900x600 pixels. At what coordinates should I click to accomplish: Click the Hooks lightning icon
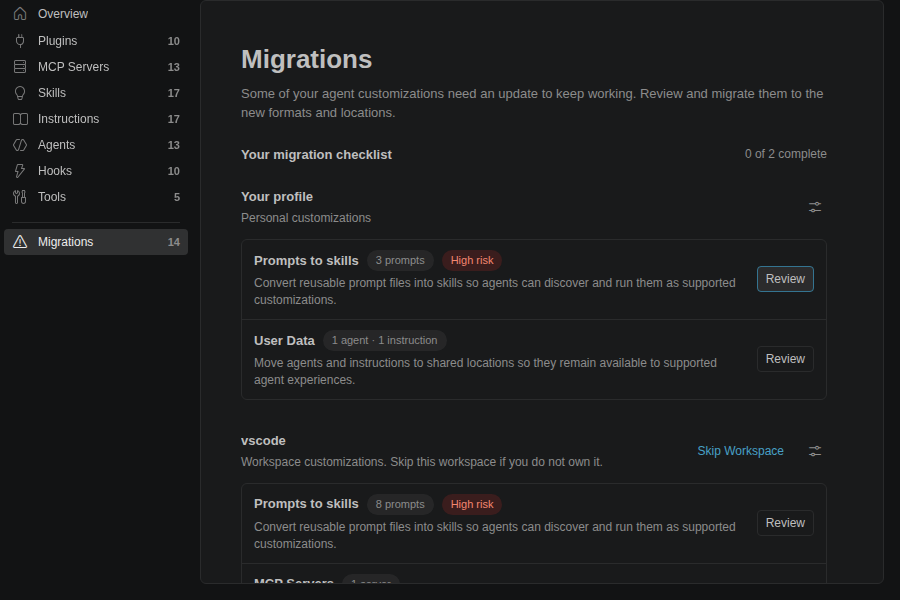[x=20, y=171]
